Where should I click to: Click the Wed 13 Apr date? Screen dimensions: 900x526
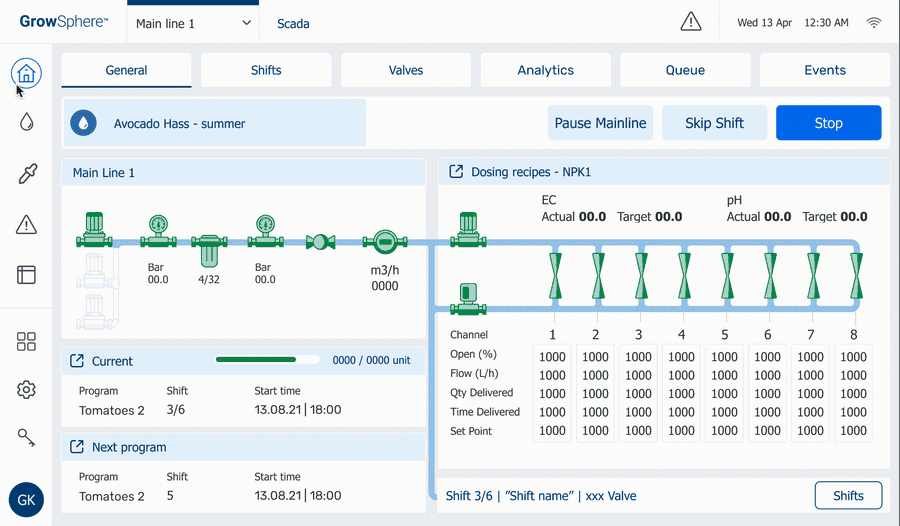tap(764, 23)
